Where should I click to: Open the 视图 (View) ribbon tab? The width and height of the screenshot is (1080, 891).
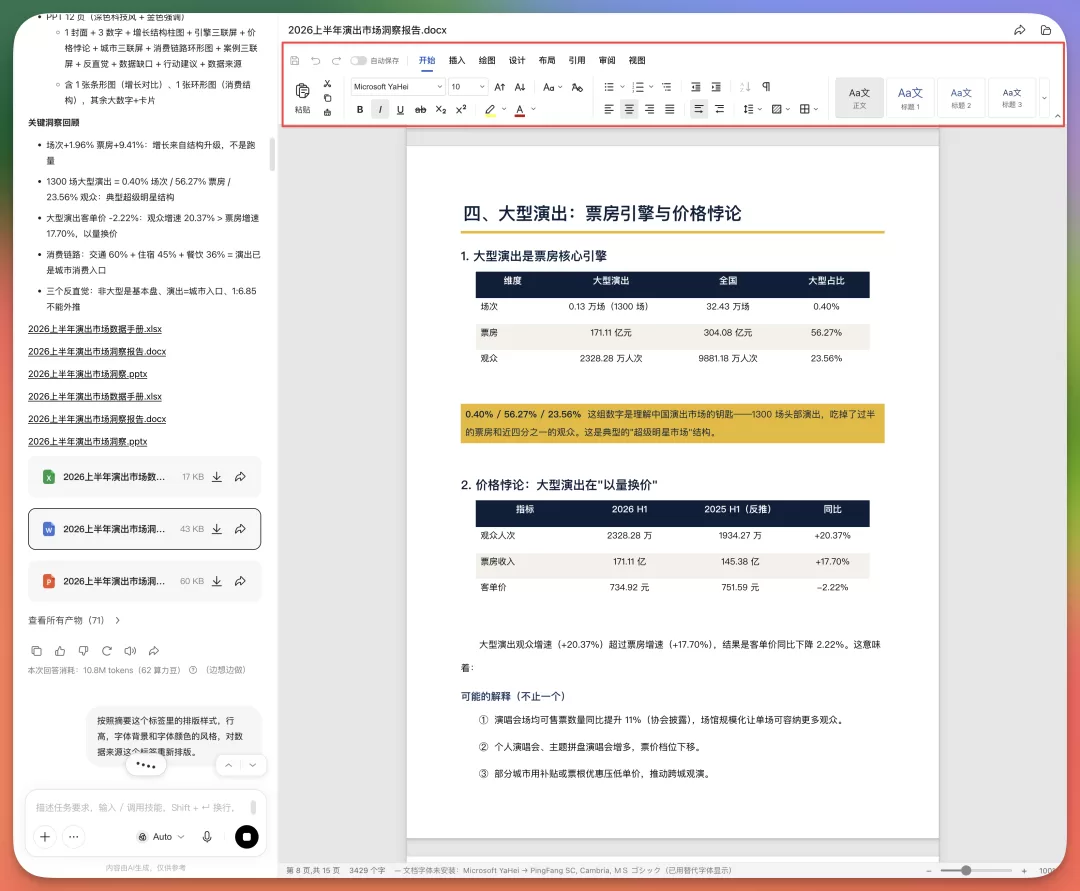[637, 61]
